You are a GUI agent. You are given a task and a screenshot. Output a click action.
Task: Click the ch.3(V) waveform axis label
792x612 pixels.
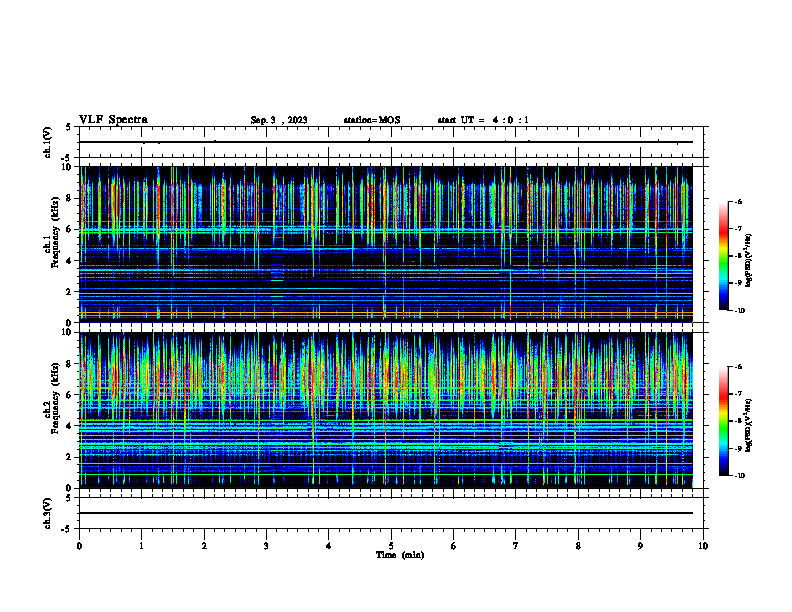coord(48,513)
